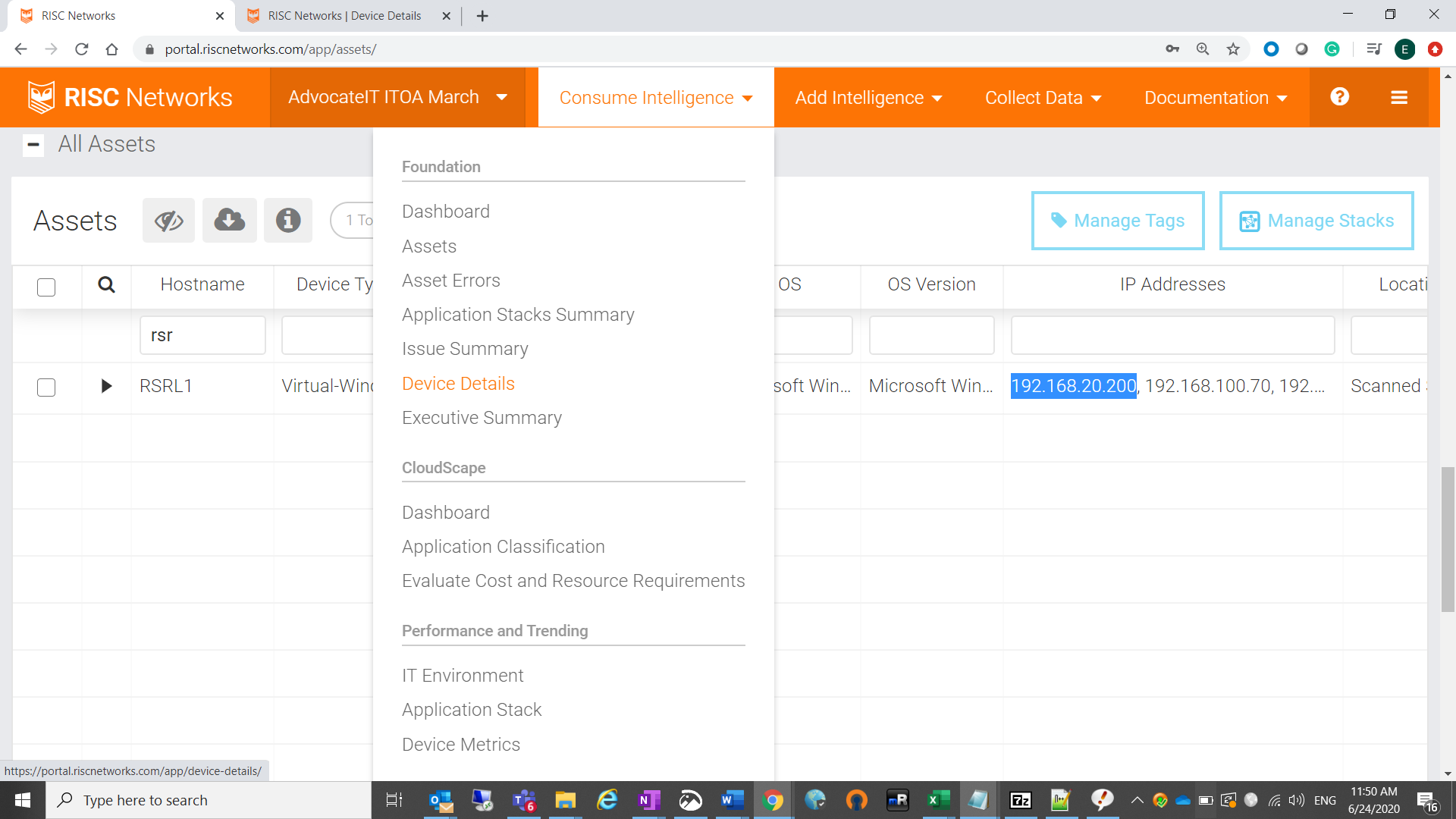Screen dimensions: 1456x819
Task: Go to the browser home page
Action: click(112, 49)
